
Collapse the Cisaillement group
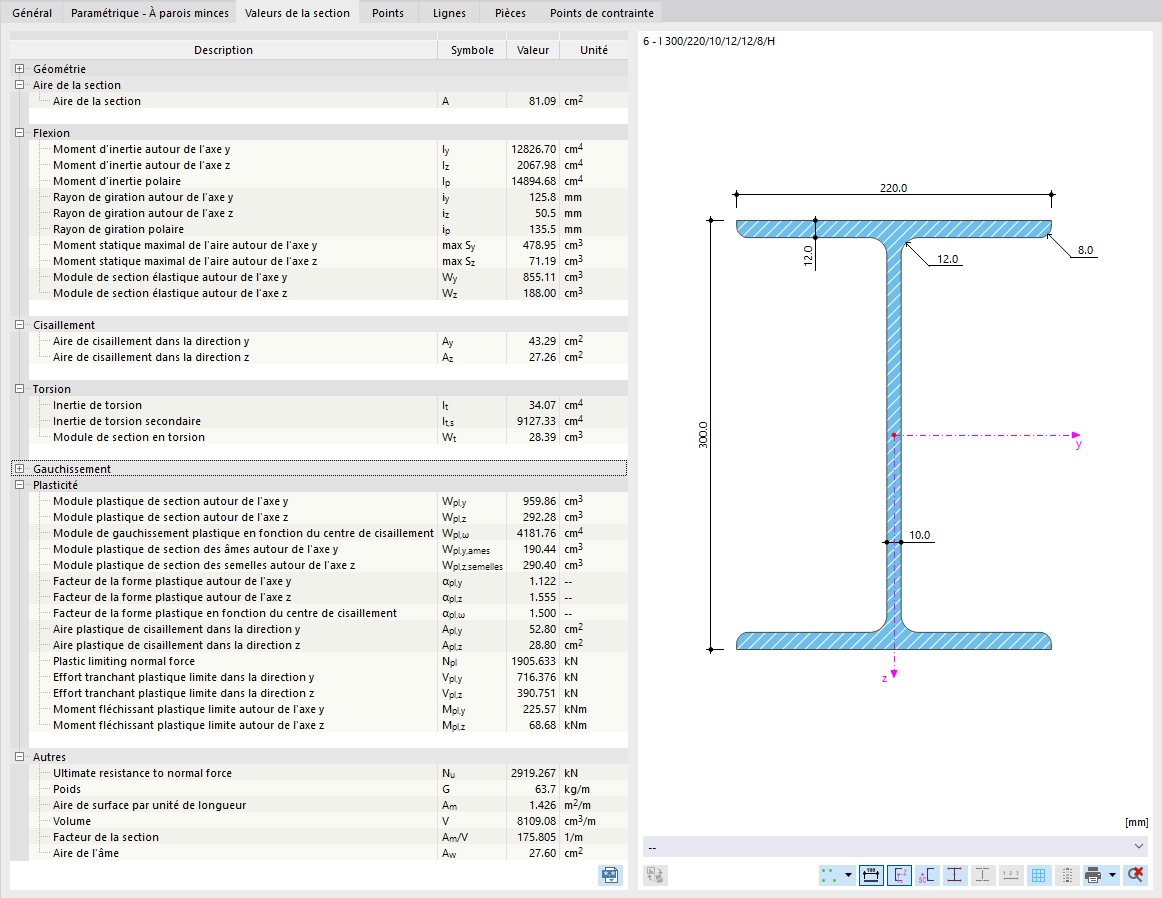(x=20, y=325)
